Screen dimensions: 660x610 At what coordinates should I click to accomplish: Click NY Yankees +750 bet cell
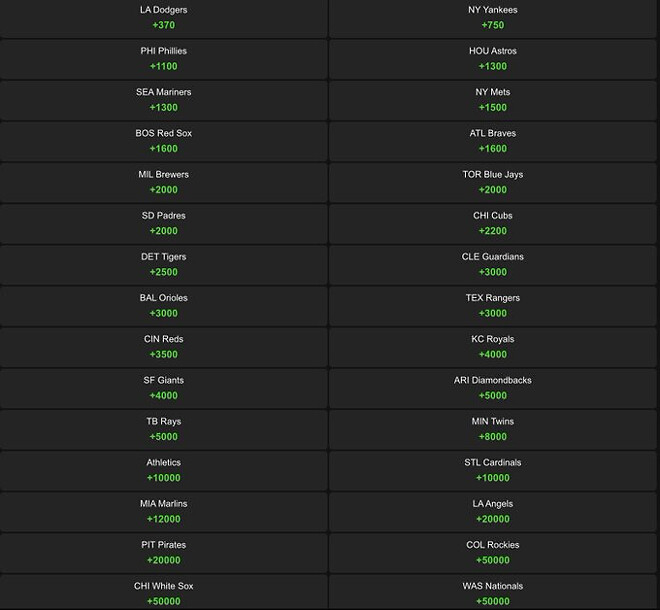[493, 18]
